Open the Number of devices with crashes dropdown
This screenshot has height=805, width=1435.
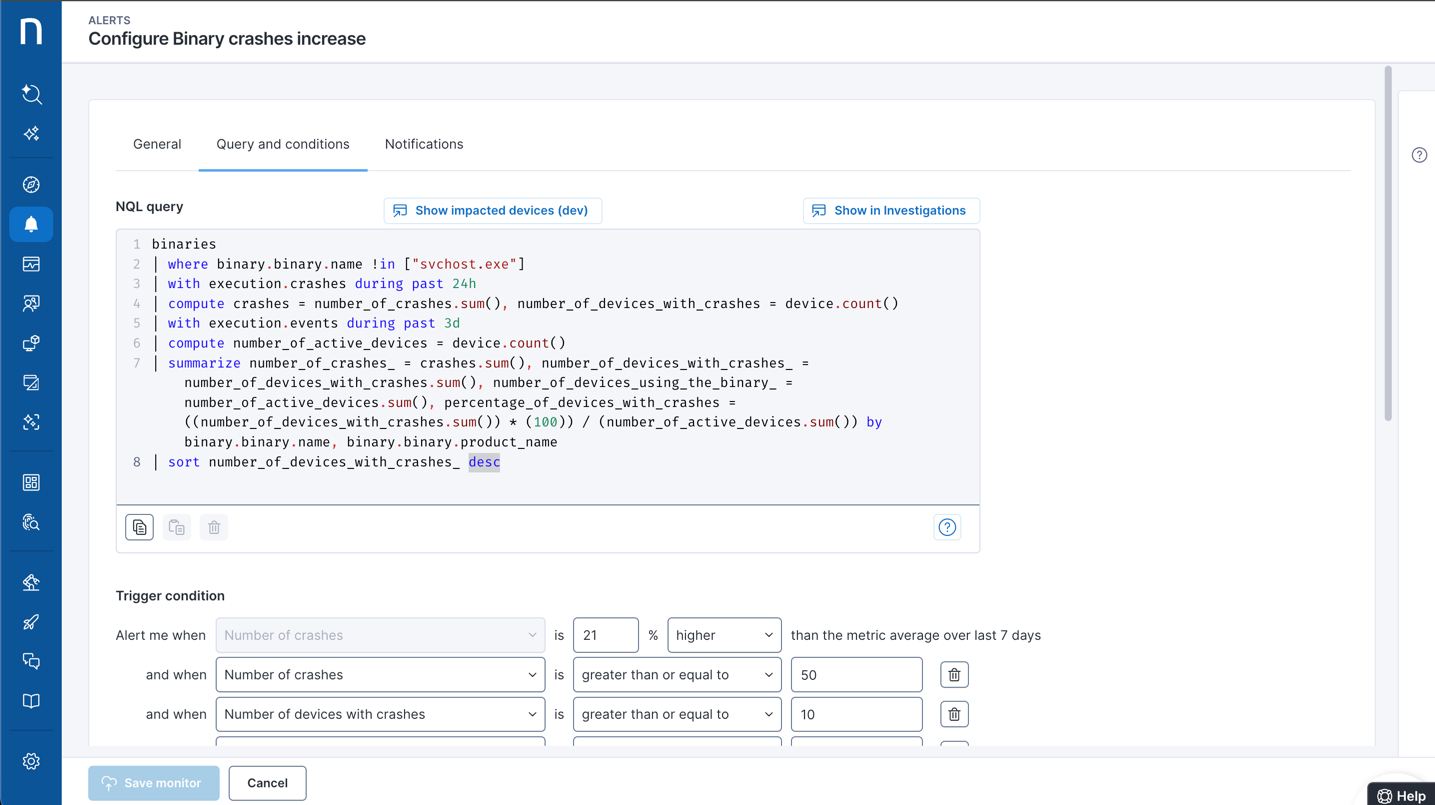click(x=380, y=714)
